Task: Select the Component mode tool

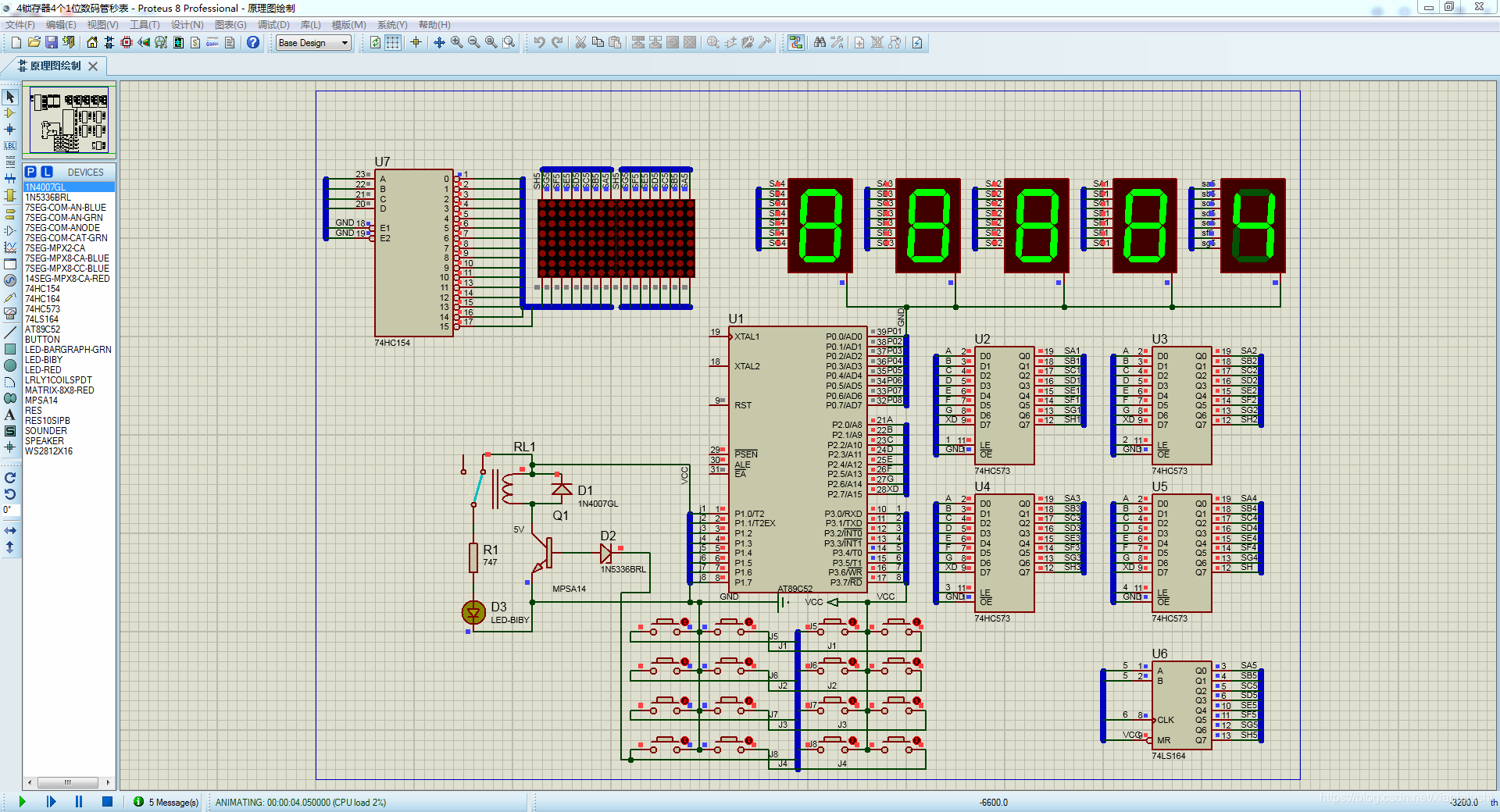Action: 10,113
